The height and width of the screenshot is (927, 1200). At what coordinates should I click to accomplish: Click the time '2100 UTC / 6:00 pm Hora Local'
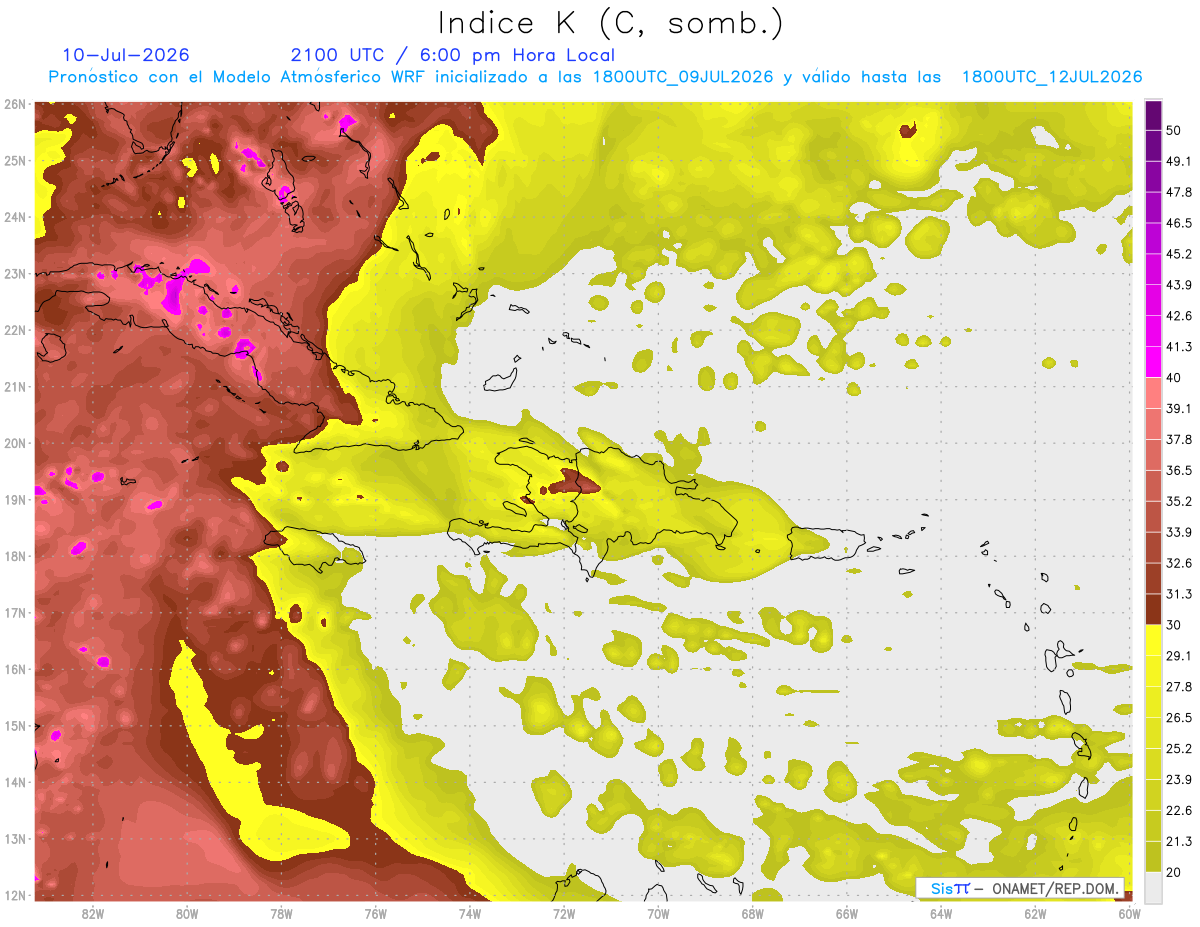(x=453, y=55)
